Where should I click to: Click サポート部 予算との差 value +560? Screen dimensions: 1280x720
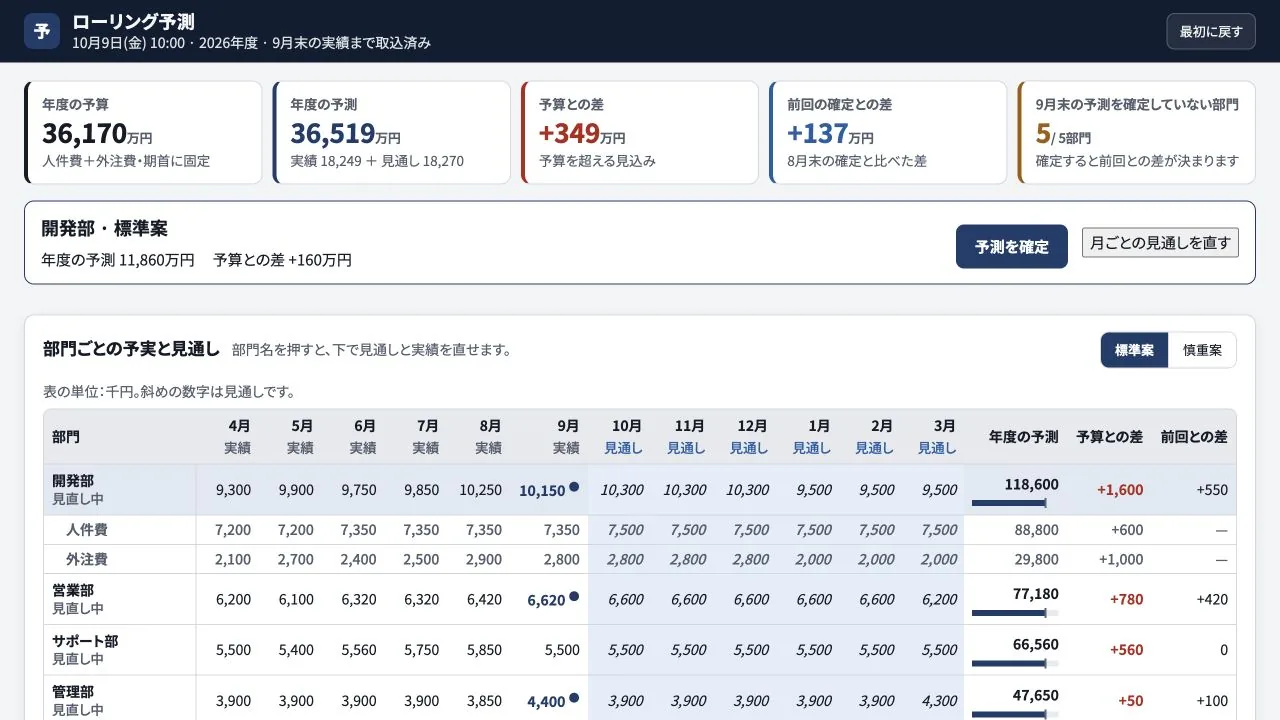click(1126, 650)
